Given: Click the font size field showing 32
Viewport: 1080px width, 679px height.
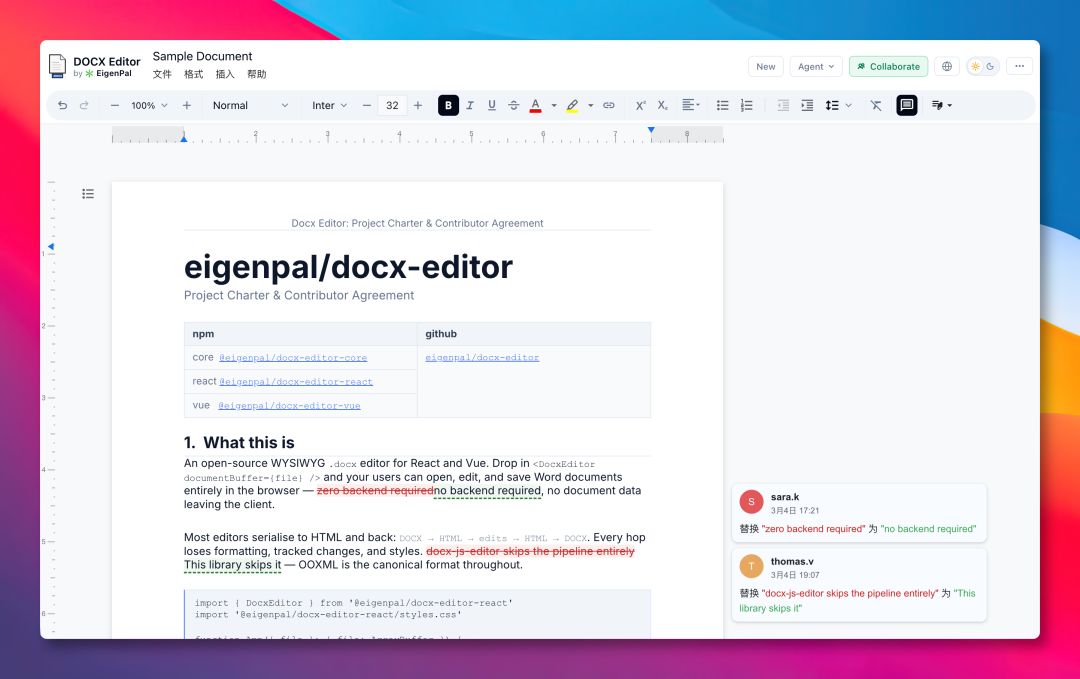Looking at the screenshot, I should click(393, 105).
